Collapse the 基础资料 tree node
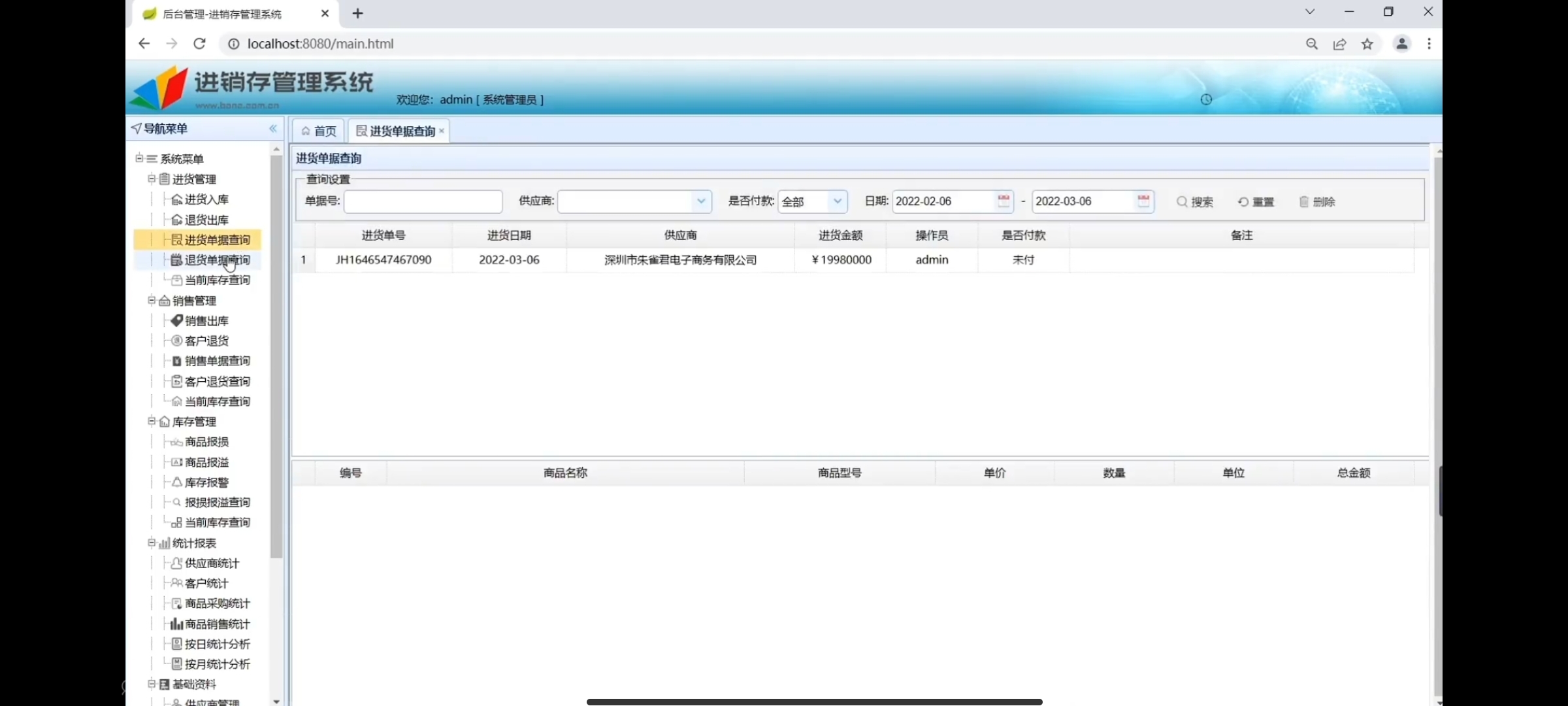The image size is (1568, 706). click(152, 684)
